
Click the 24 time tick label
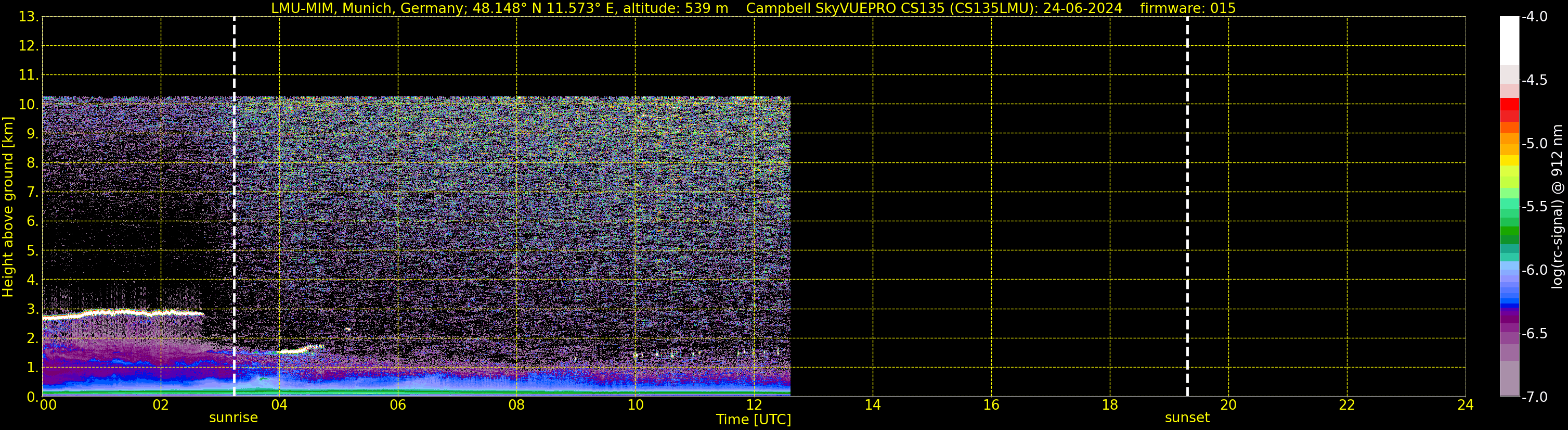[x=1466, y=405]
